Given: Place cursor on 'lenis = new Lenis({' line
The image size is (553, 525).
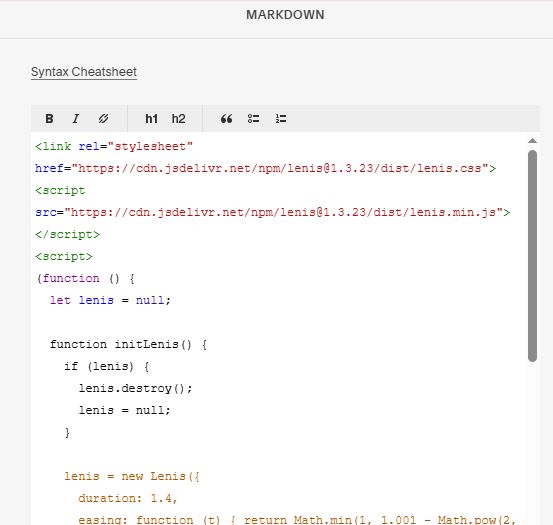Looking at the screenshot, I should 132,476.
